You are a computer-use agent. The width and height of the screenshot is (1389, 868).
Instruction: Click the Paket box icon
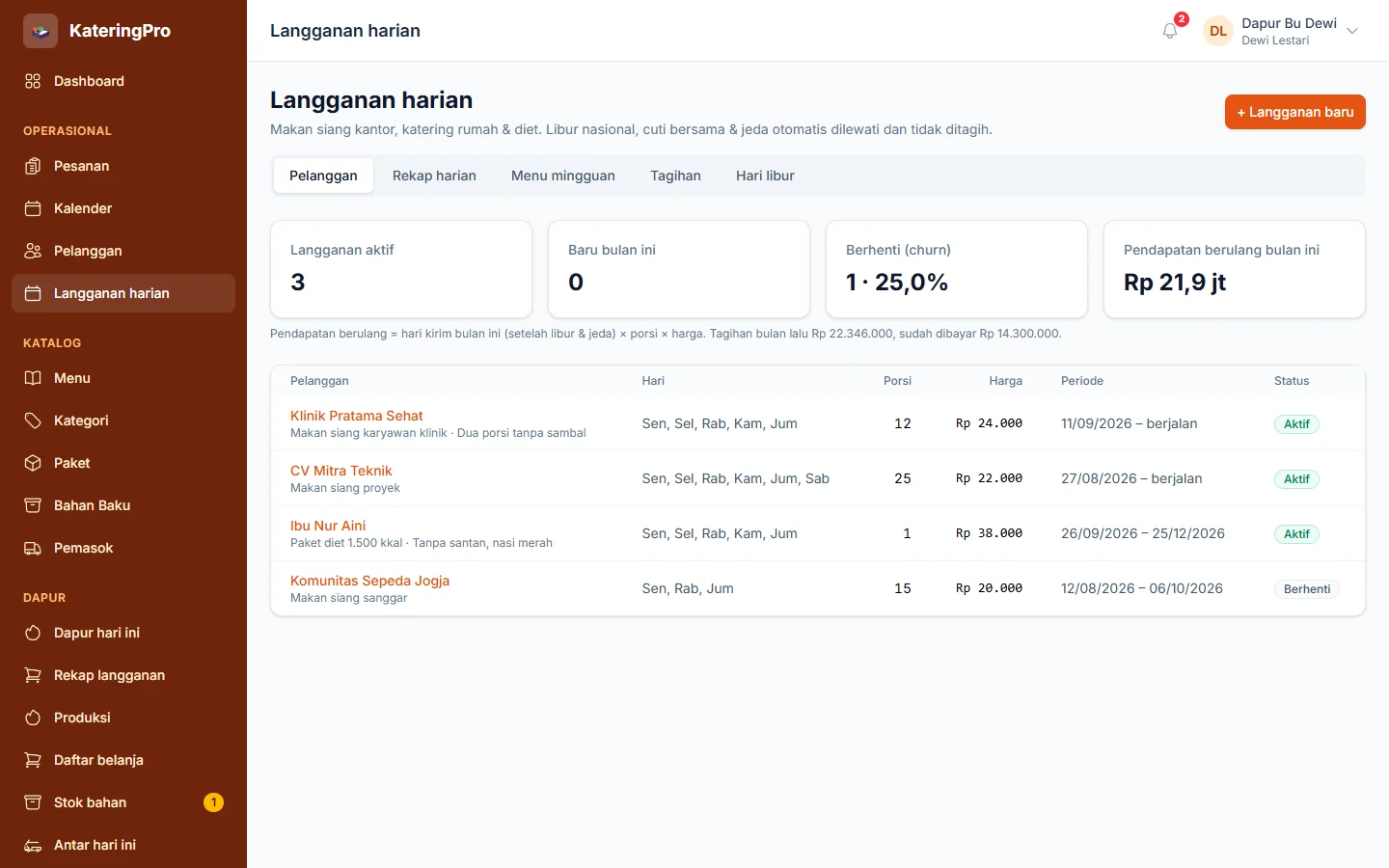(33, 463)
